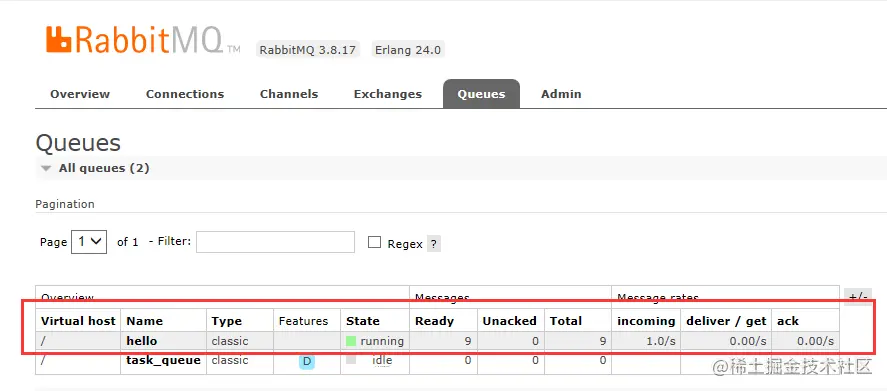
Task: Click the green running state indicator
Action: point(351,341)
